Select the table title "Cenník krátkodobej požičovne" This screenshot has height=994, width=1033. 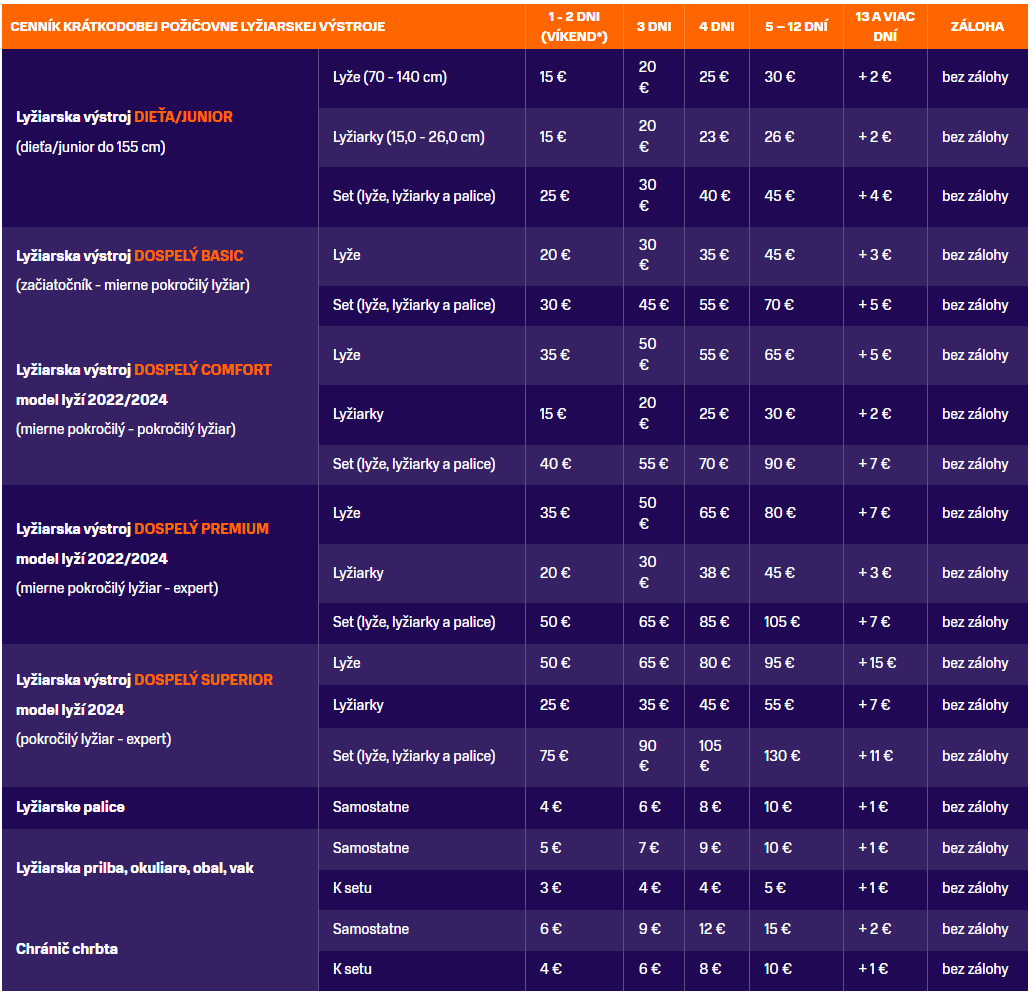[x=197, y=27]
